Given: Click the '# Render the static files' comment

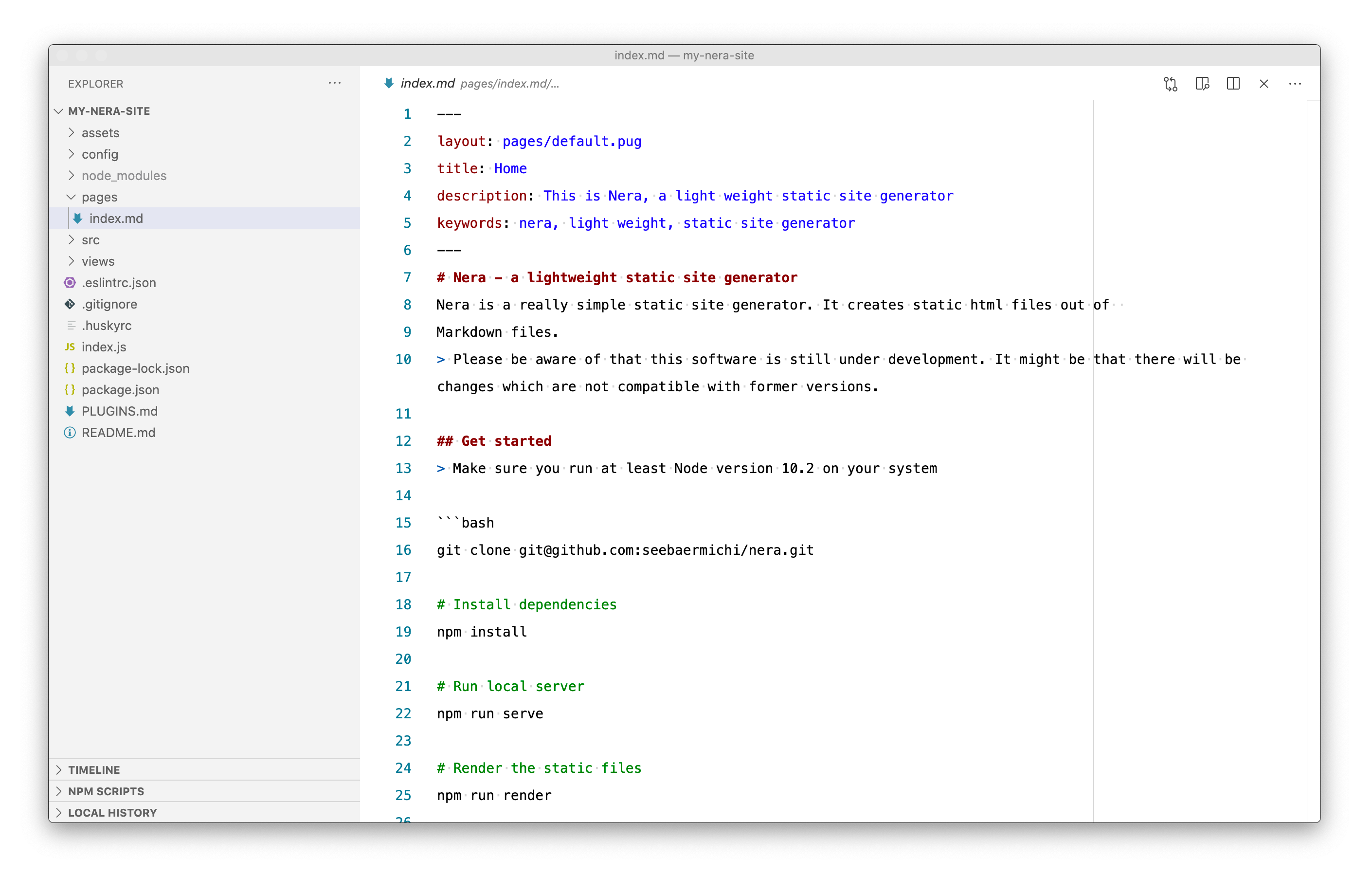Looking at the screenshot, I should pos(539,768).
